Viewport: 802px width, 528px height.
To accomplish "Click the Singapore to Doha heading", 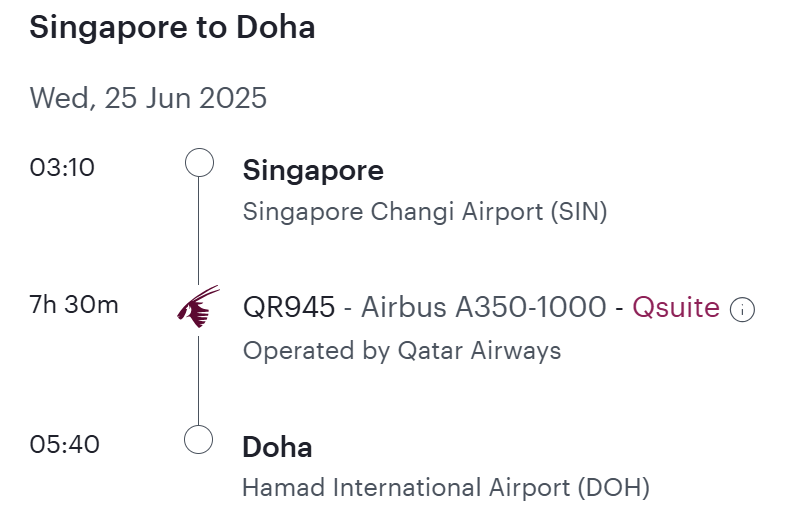I will (x=172, y=27).
